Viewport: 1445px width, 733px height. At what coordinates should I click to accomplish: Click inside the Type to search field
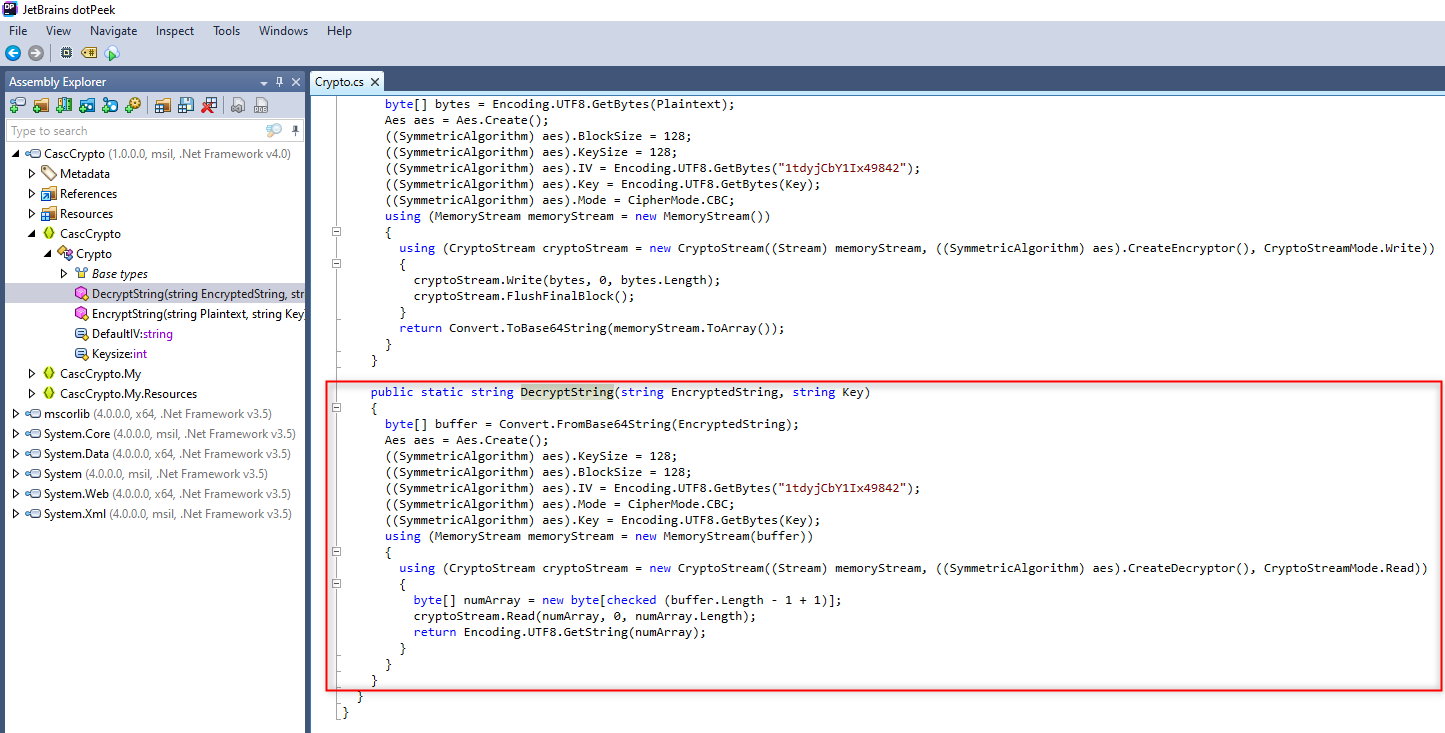120,130
